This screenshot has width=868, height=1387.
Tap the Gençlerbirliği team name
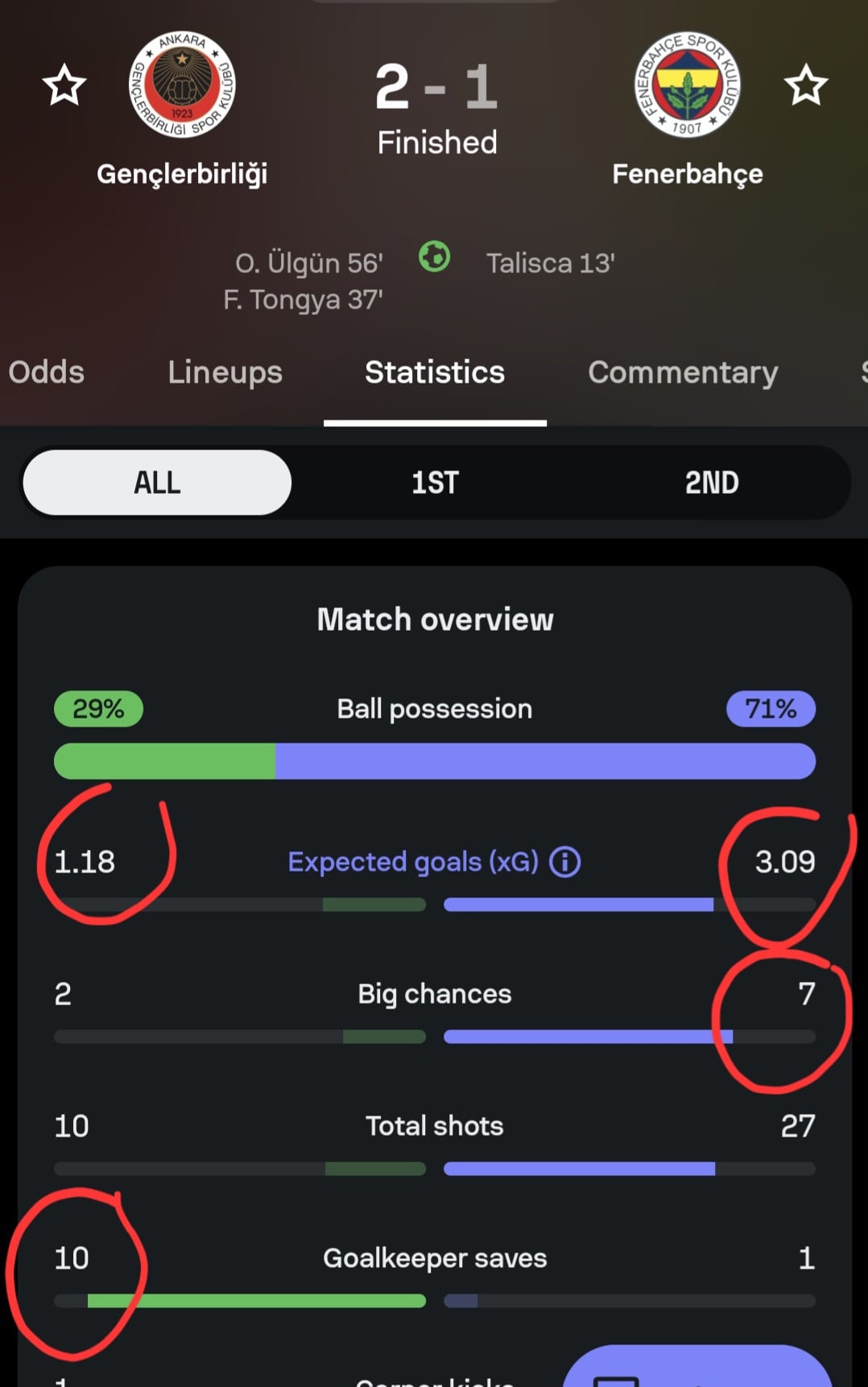pos(182,174)
